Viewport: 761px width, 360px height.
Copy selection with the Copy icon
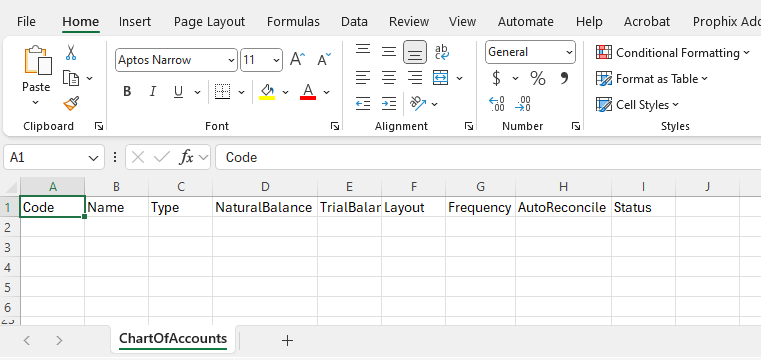71,78
